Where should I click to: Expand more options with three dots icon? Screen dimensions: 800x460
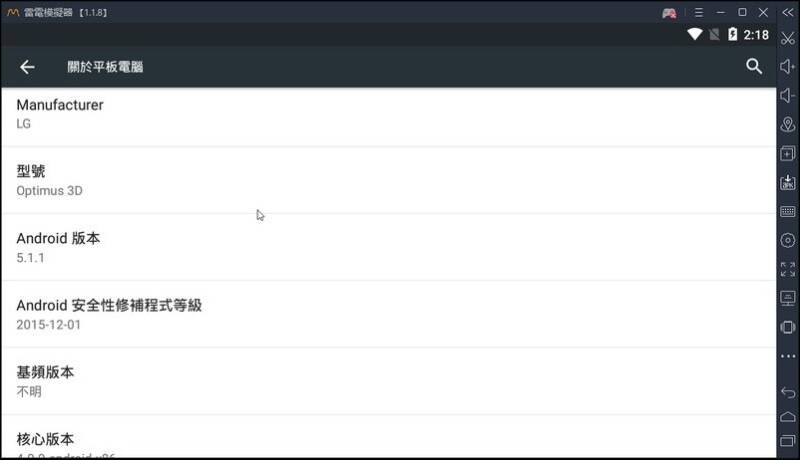coord(788,356)
